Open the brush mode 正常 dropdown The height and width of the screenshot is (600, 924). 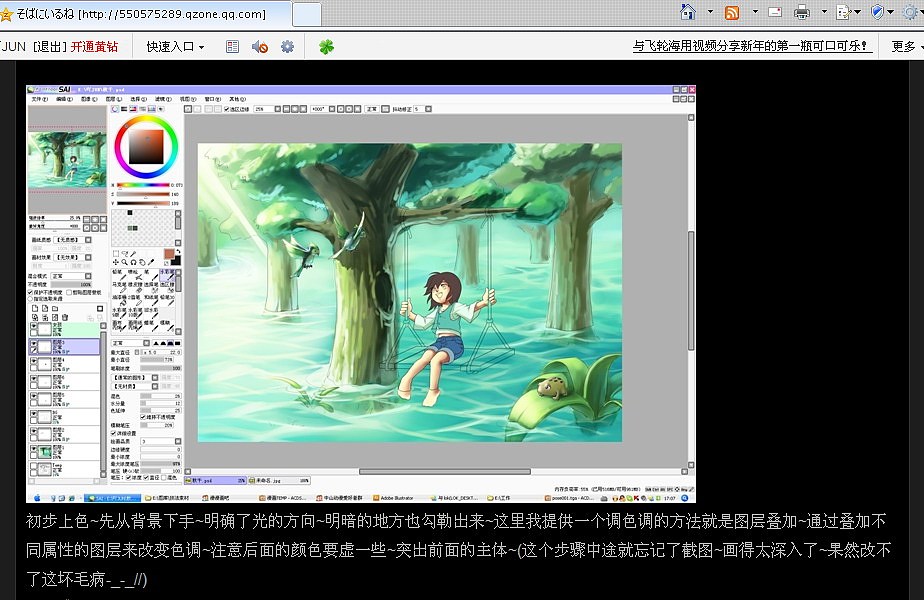(x=131, y=343)
